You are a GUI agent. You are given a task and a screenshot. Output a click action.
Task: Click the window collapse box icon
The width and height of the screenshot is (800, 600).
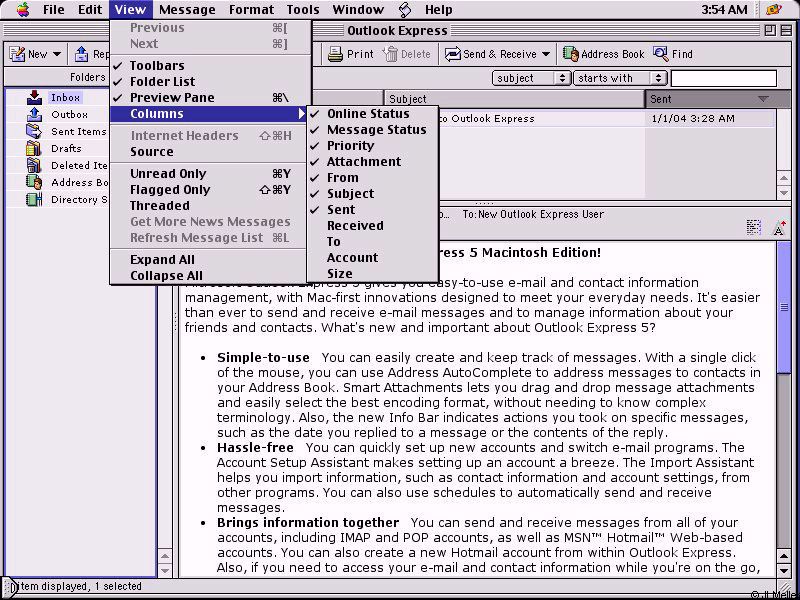pyautogui.click(x=786, y=31)
